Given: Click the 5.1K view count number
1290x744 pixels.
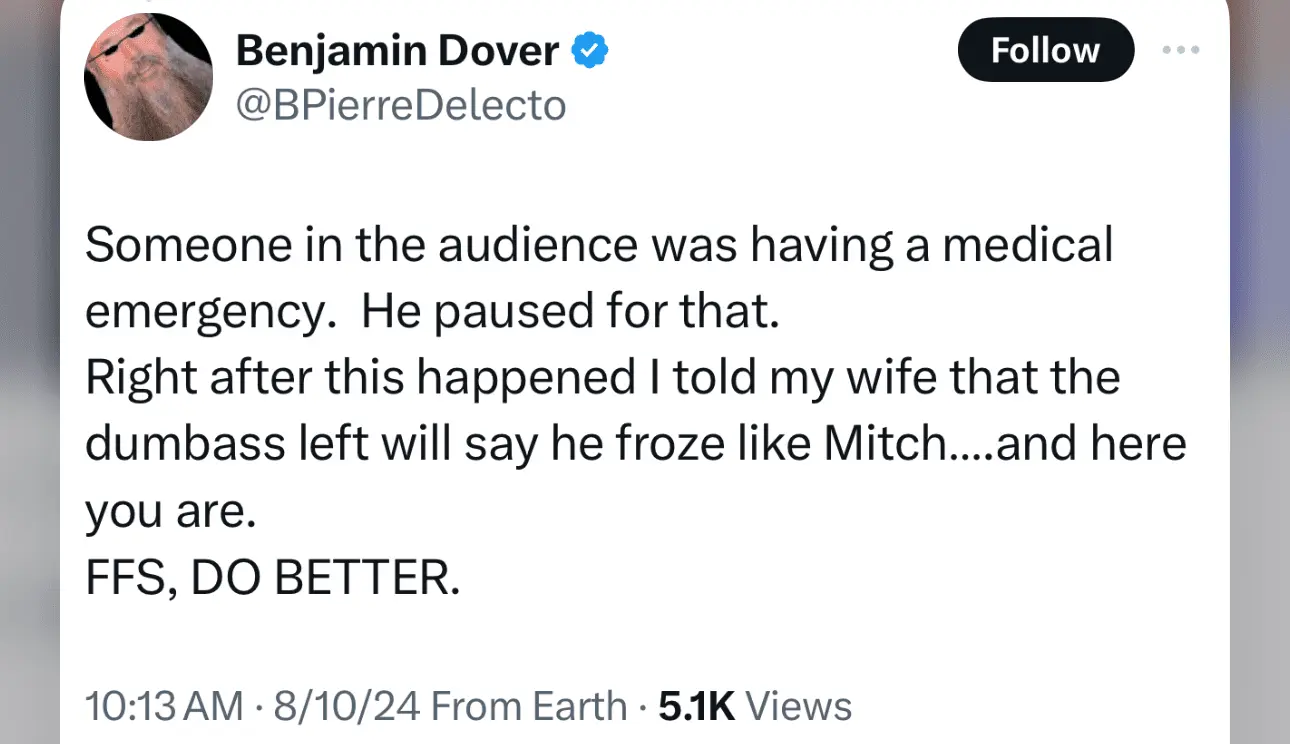Looking at the screenshot, I should point(697,706).
